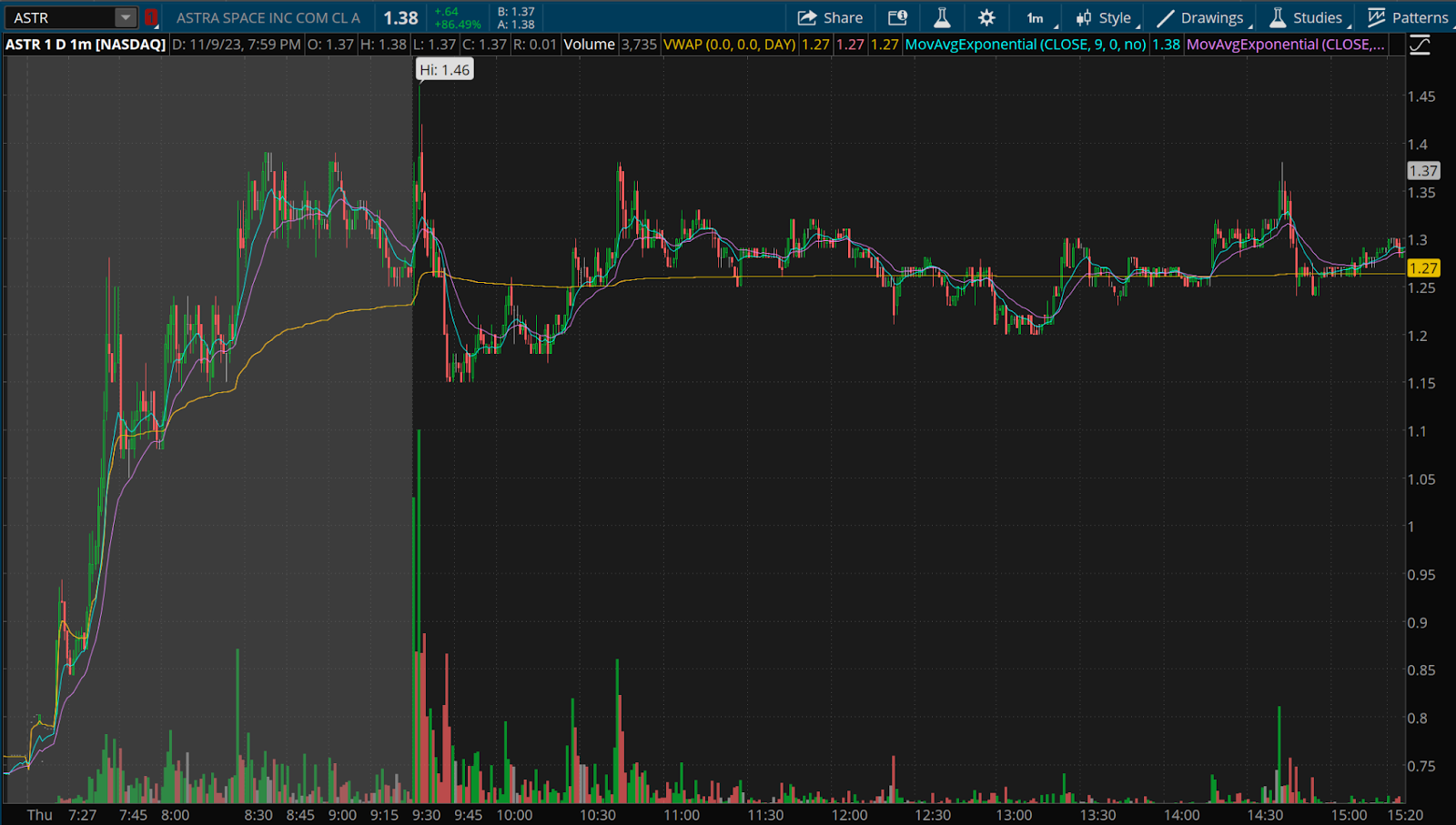Click the 10:00 time axis label
1456x825 pixels.
[x=514, y=815]
